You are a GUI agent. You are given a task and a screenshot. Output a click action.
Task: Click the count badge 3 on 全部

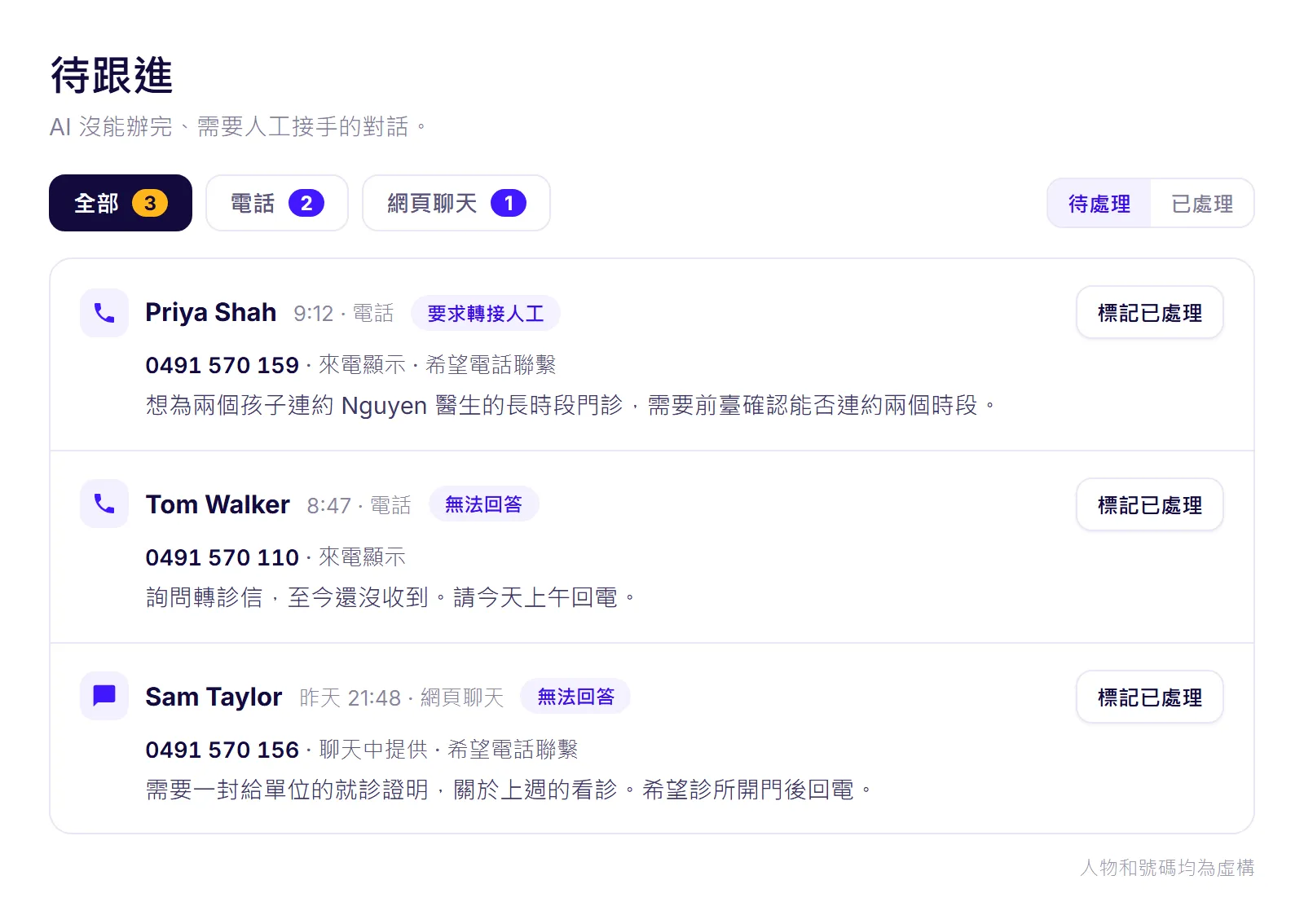pyautogui.click(x=150, y=203)
